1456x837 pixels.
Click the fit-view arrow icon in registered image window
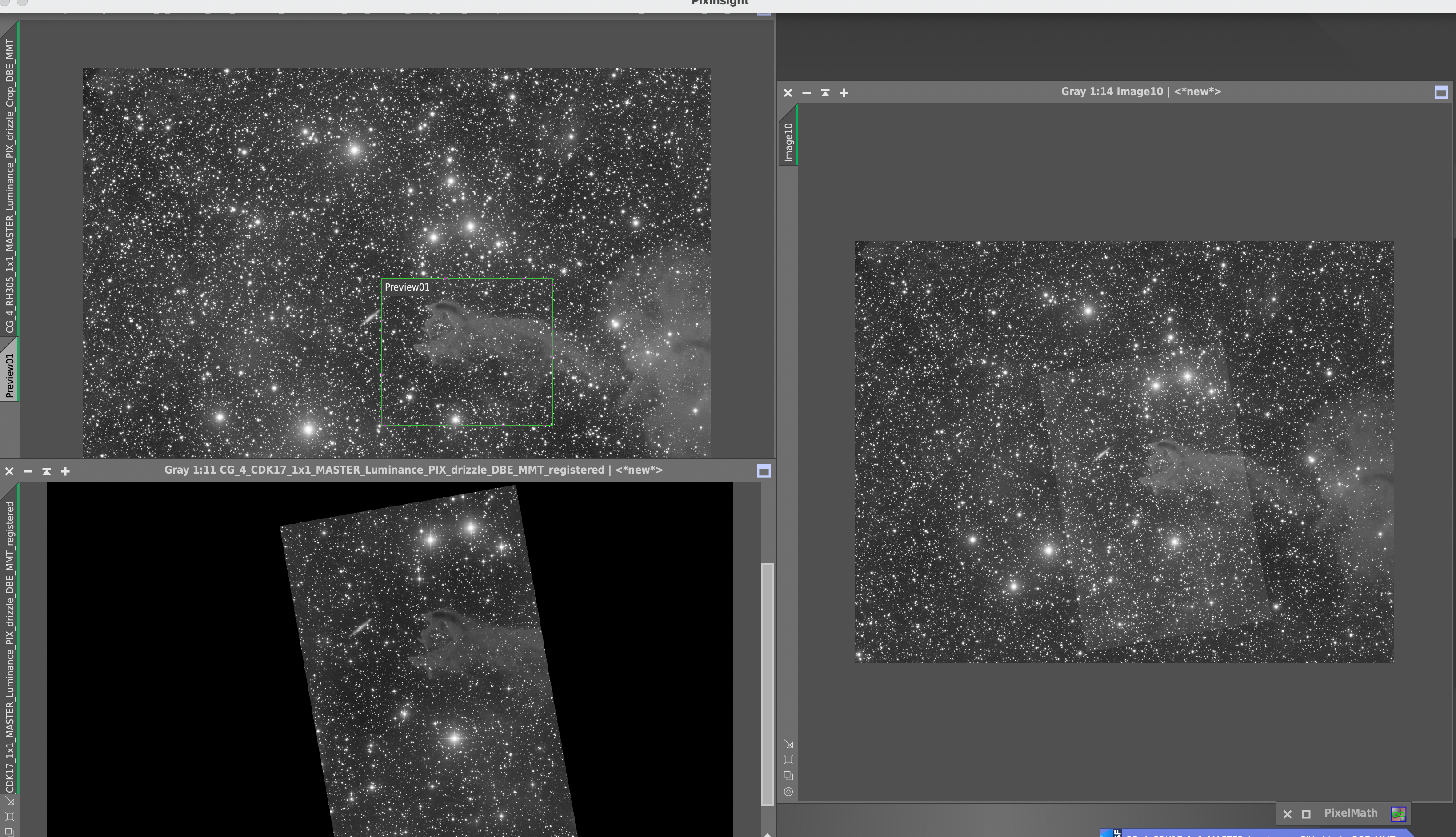point(10,801)
